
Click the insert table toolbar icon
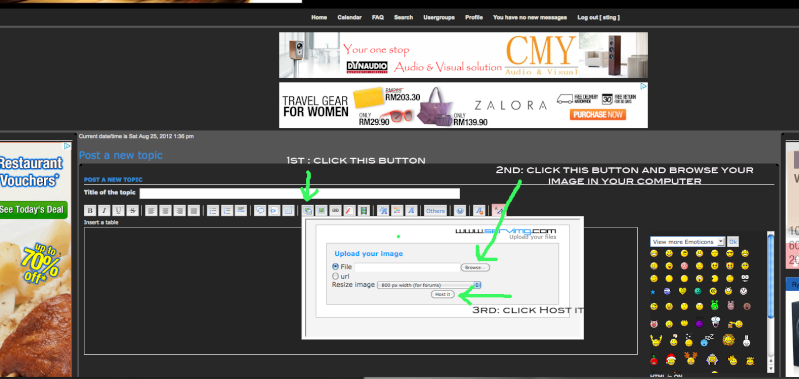288,210
